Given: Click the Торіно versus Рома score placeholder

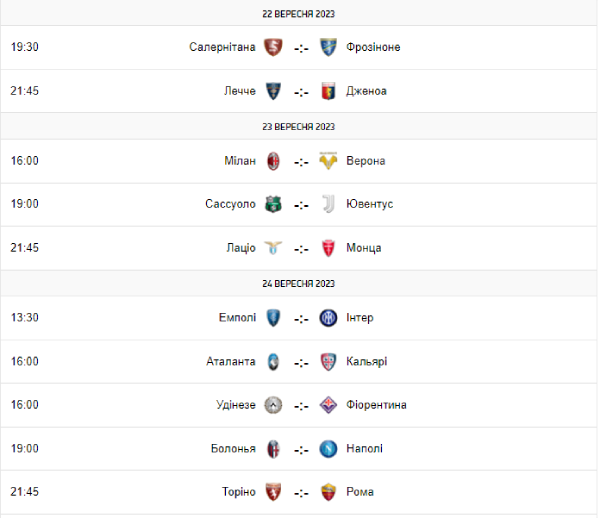Looking at the screenshot, I should [300, 492].
